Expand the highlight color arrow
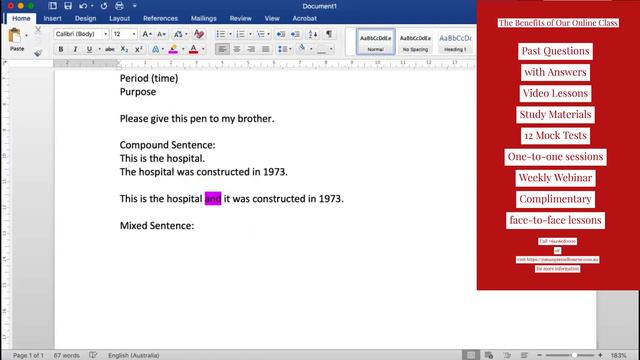The height and width of the screenshot is (360, 640). pyautogui.click(x=183, y=49)
